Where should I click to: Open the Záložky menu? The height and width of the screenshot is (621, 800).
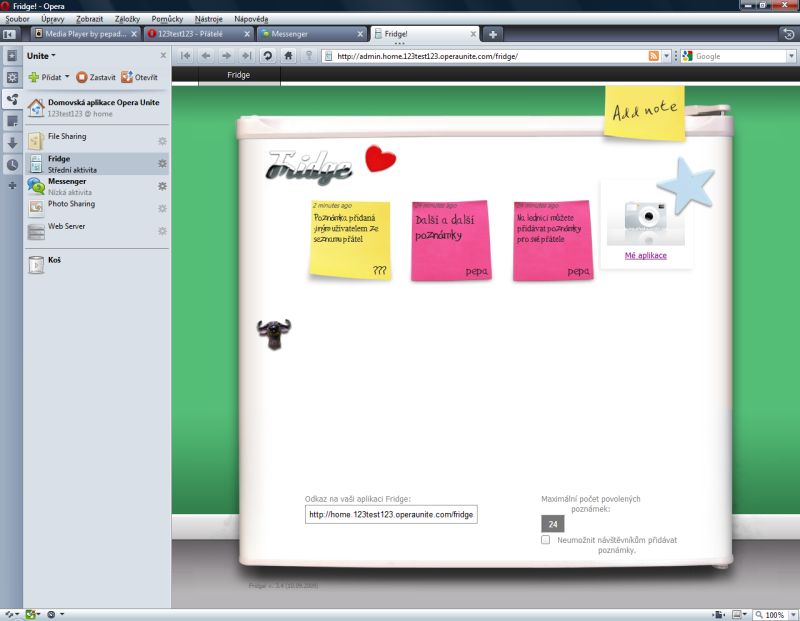(x=127, y=19)
